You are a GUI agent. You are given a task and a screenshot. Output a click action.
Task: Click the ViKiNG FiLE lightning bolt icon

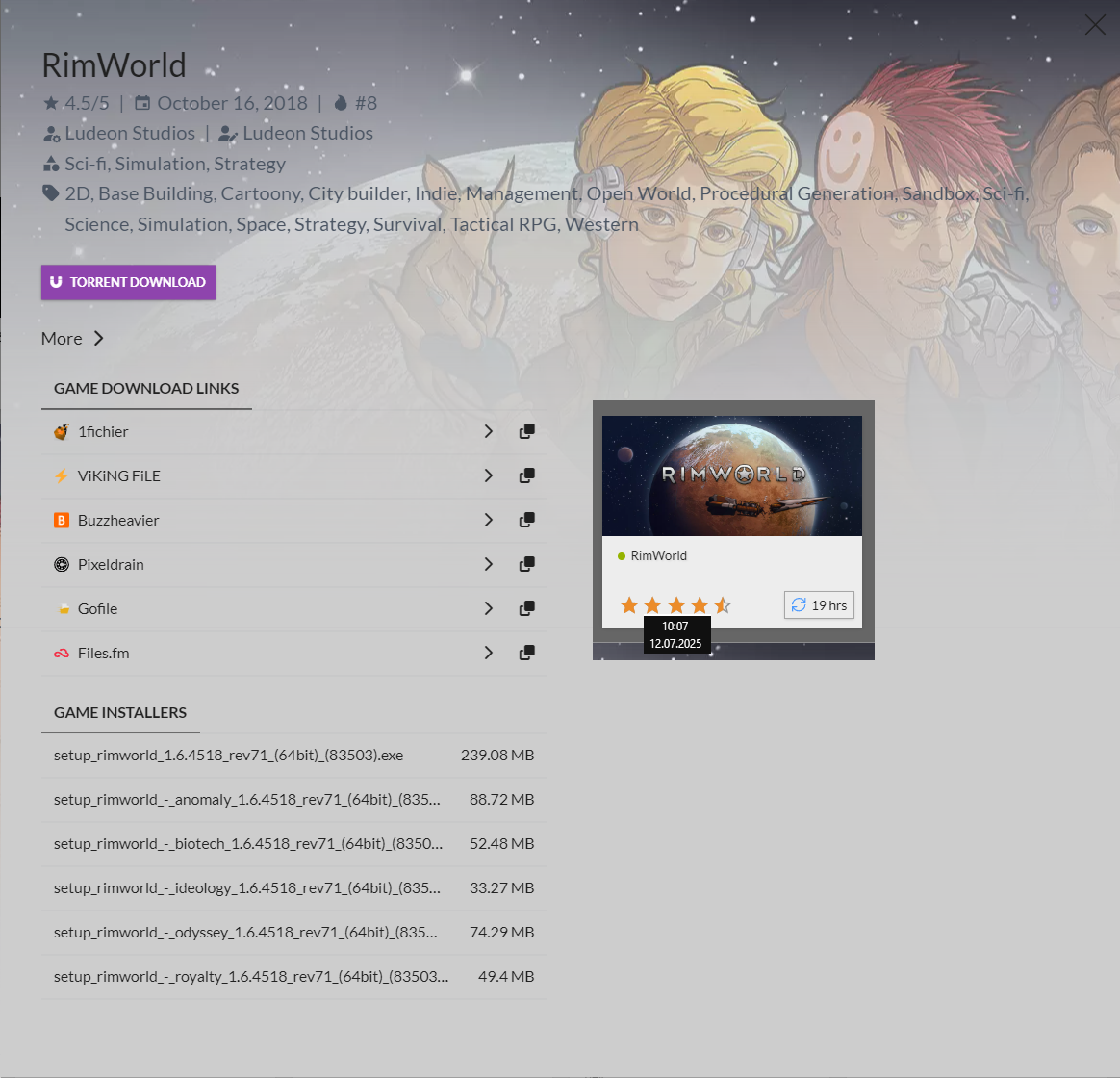click(x=62, y=475)
